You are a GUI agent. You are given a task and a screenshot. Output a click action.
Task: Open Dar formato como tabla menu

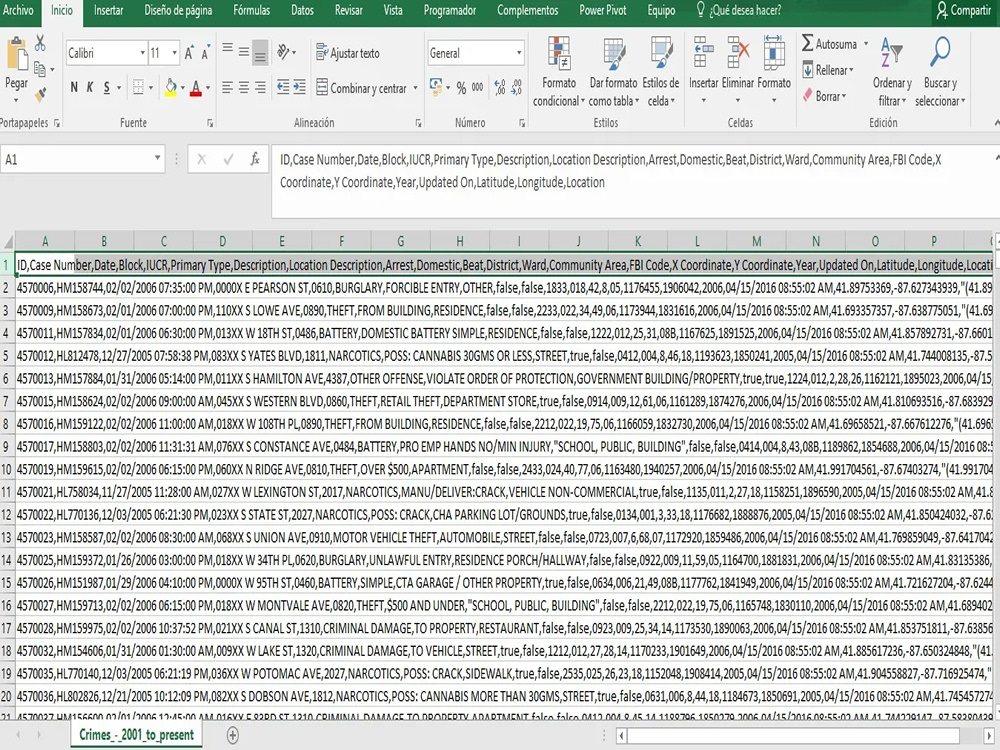(x=613, y=71)
